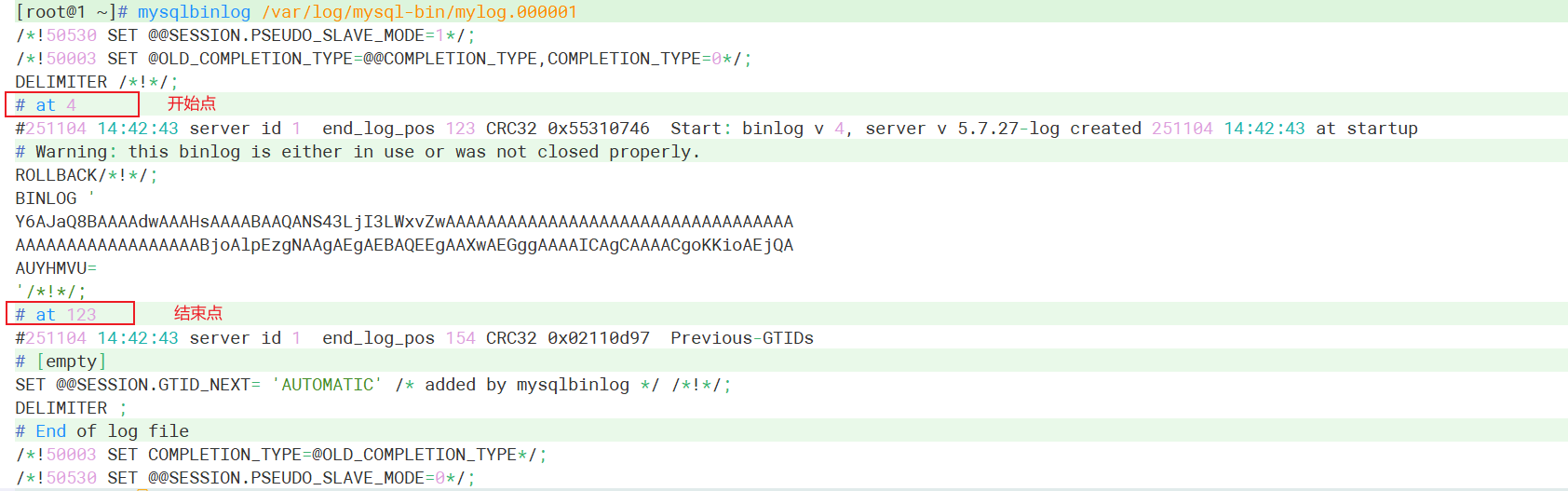Click the PSEUDO_SLAVE_MODE=0 line
Image resolution: width=1568 pixels, height=491 pixels.
click(x=245, y=478)
